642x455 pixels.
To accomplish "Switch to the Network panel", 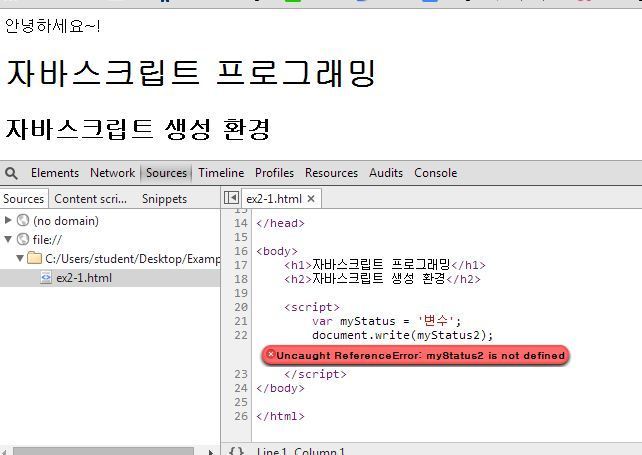I will click(113, 173).
